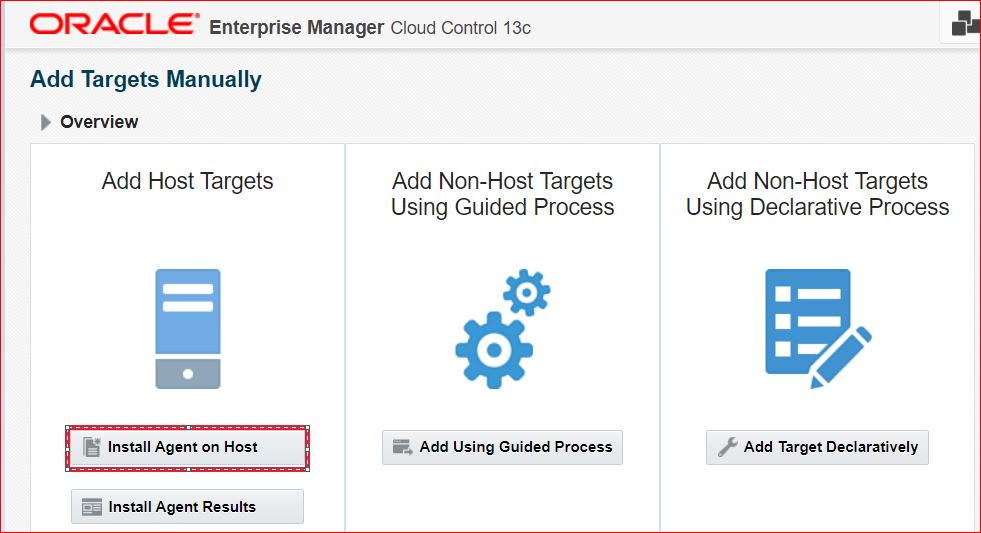Open Install Agent Results
The image size is (981, 533).
tap(187, 507)
